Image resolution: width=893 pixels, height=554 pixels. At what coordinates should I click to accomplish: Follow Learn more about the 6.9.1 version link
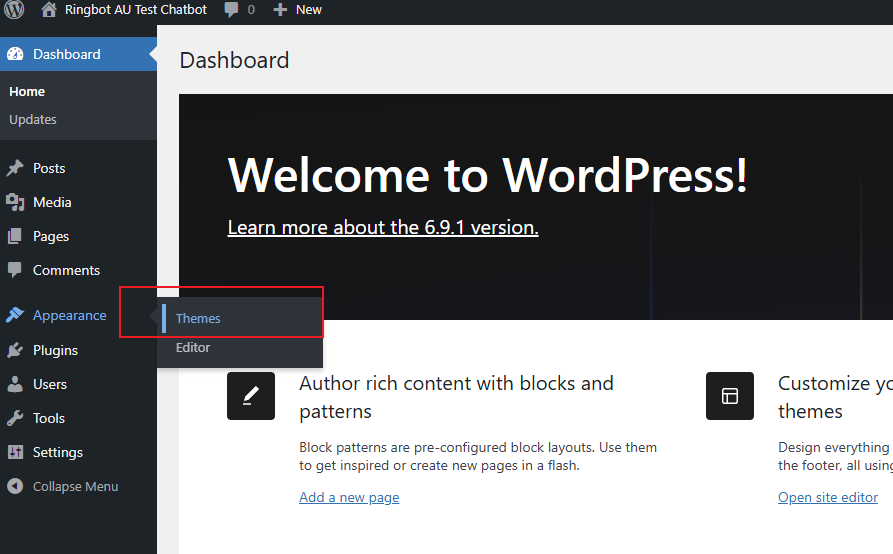383,227
